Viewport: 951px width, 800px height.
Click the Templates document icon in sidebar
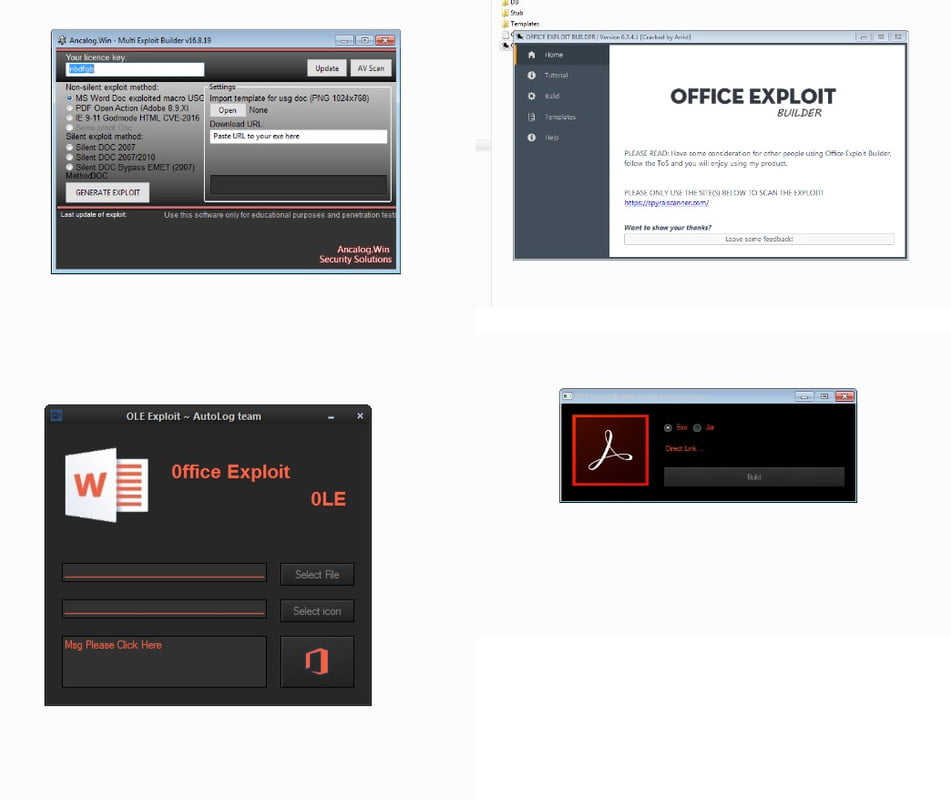click(x=531, y=117)
